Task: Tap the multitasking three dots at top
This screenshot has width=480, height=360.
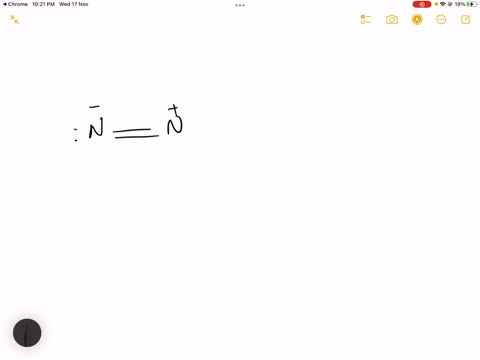Action: [x=240, y=5]
